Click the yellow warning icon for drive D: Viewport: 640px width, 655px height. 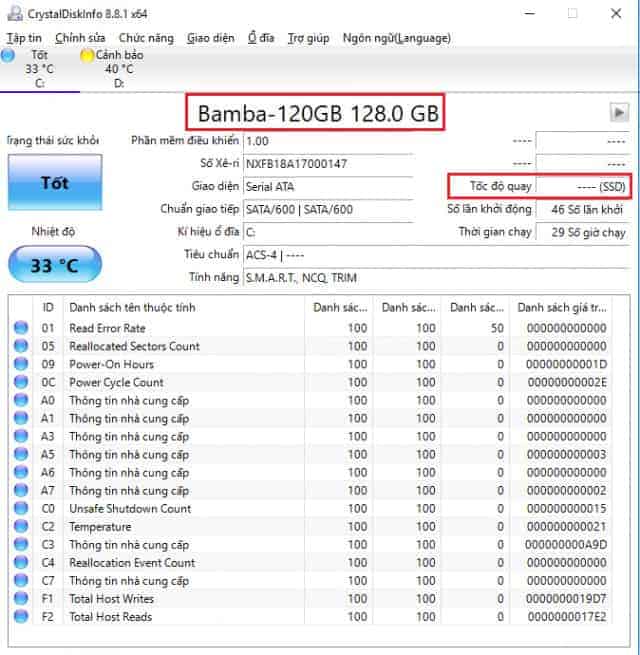tap(86, 55)
